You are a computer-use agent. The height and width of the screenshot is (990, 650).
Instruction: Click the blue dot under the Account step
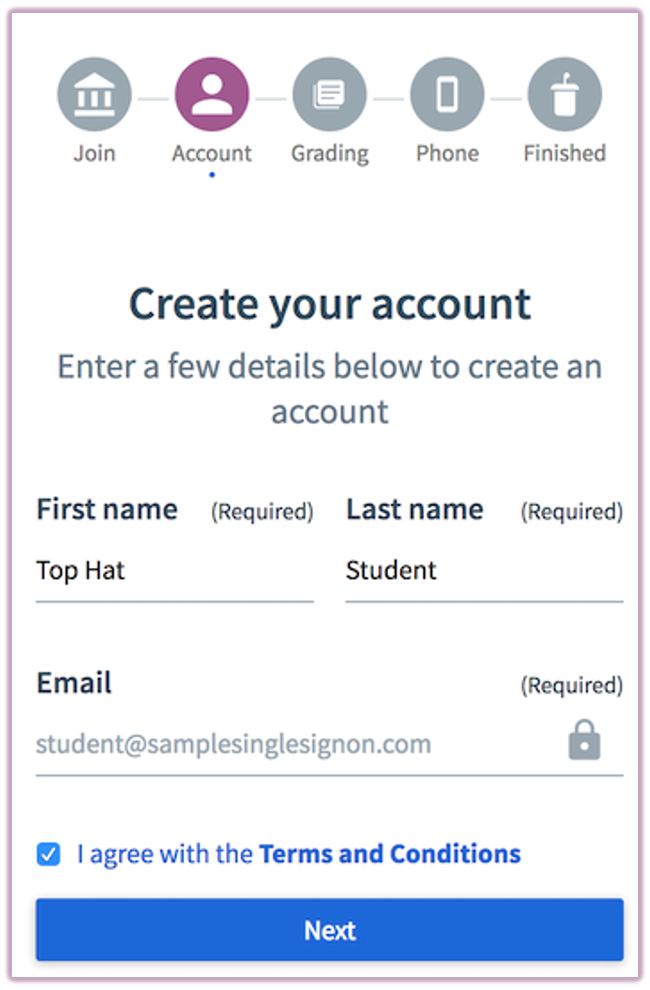(212, 174)
